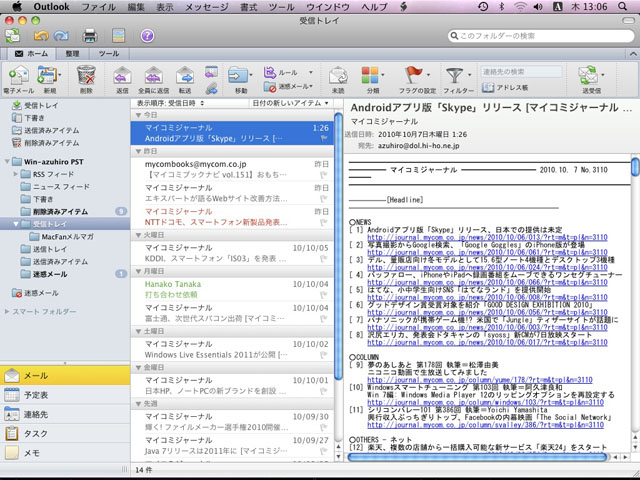Open the ツール menu in menu bar
Image resolution: width=640 pixels, height=480 pixels.
[282, 7]
